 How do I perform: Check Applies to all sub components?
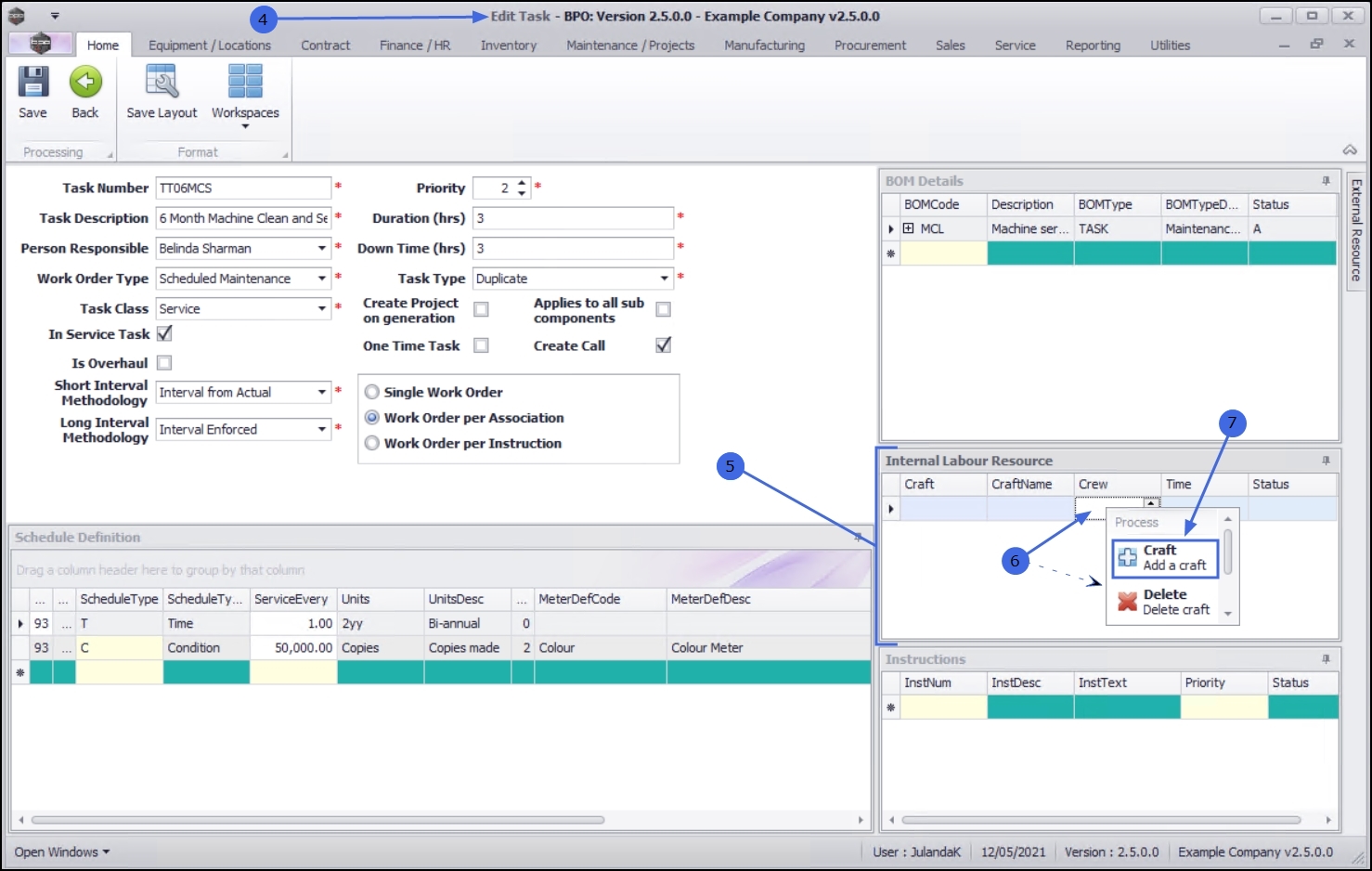pyautogui.click(x=663, y=309)
